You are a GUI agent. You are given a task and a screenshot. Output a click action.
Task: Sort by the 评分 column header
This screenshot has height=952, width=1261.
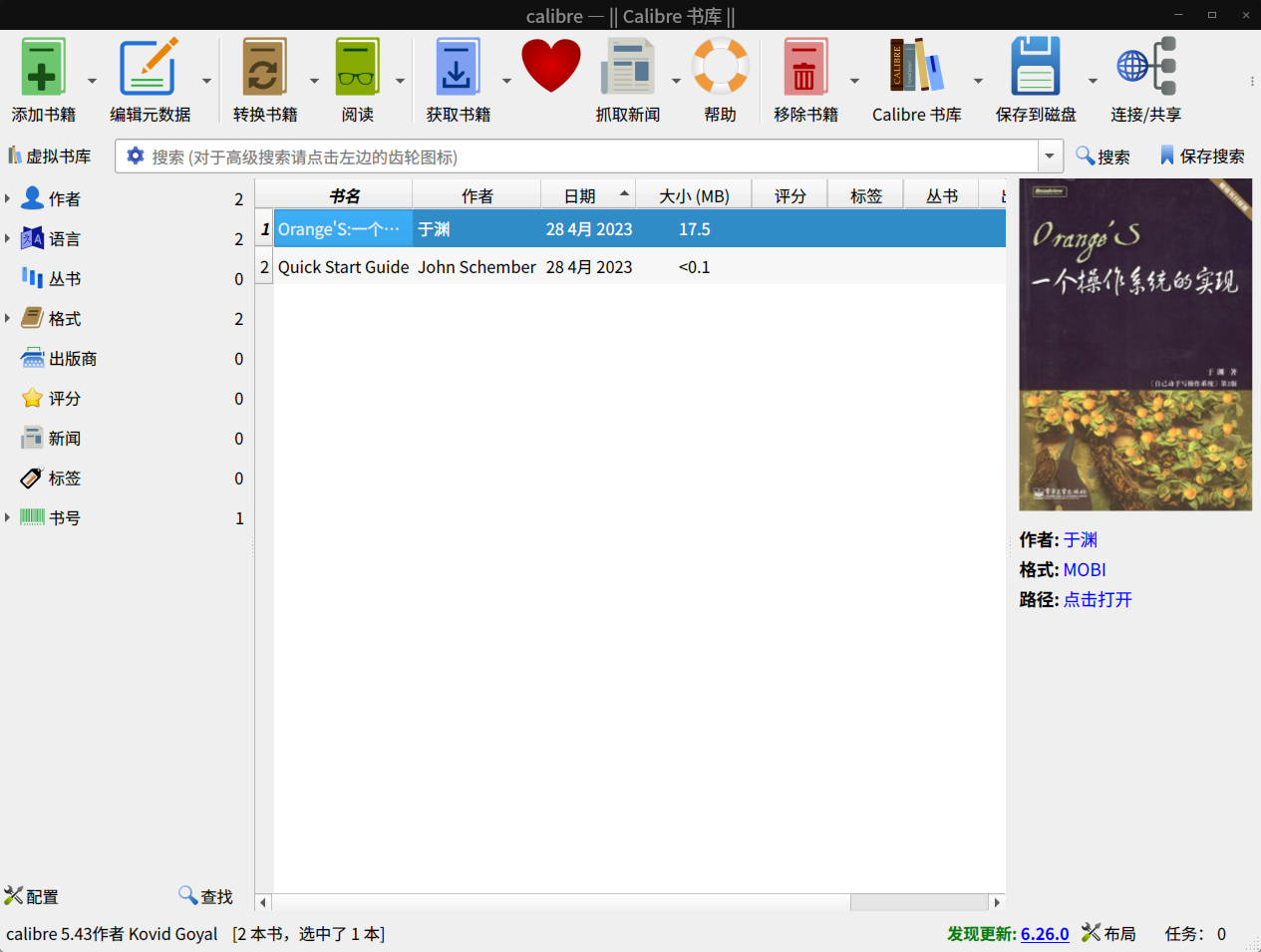point(789,196)
